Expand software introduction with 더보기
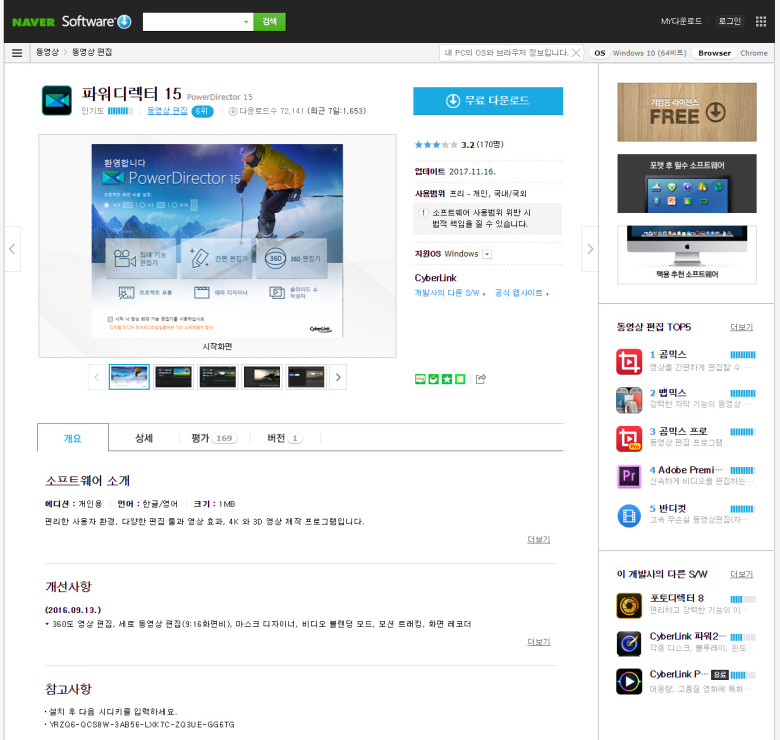This screenshot has height=740, width=780. [x=539, y=540]
